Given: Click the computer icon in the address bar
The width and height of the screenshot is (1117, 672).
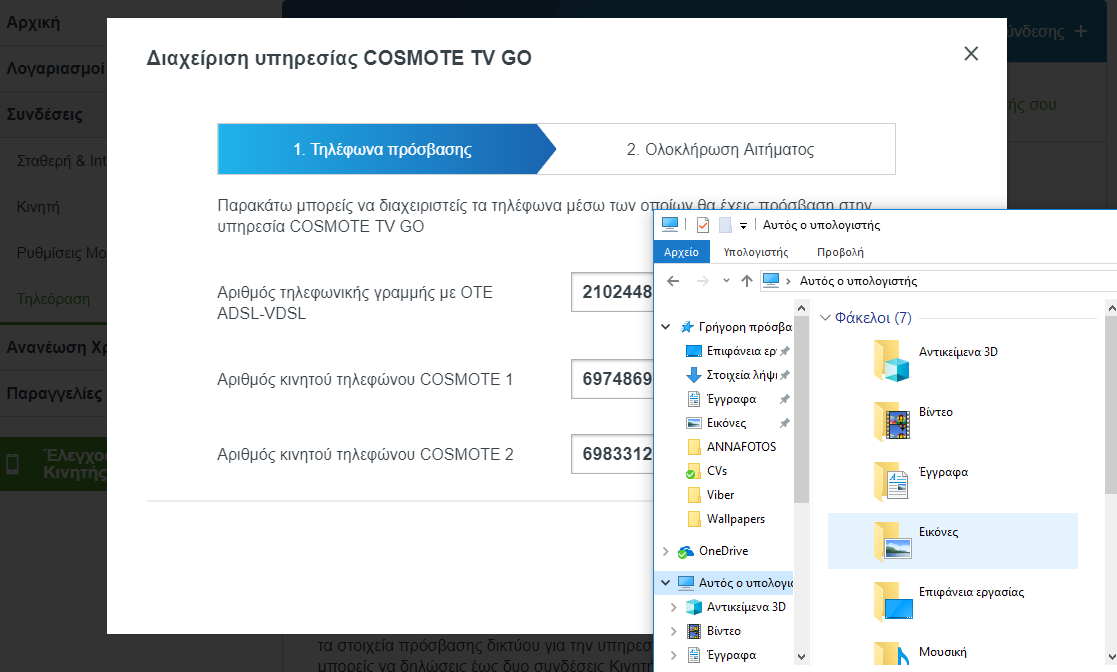Looking at the screenshot, I should point(771,280).
